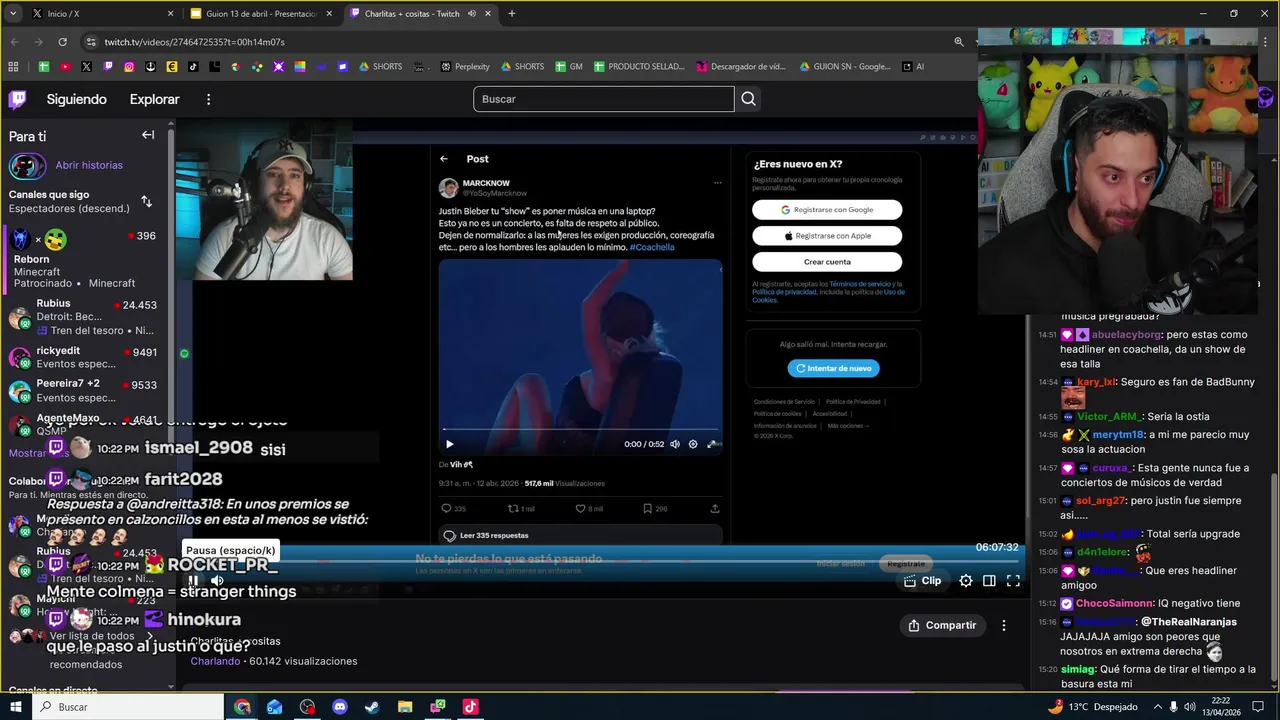The width and height of the screenshot is (1280, 720).
Task: Open the #Coachella hashtag
Action: click(652, 247)
